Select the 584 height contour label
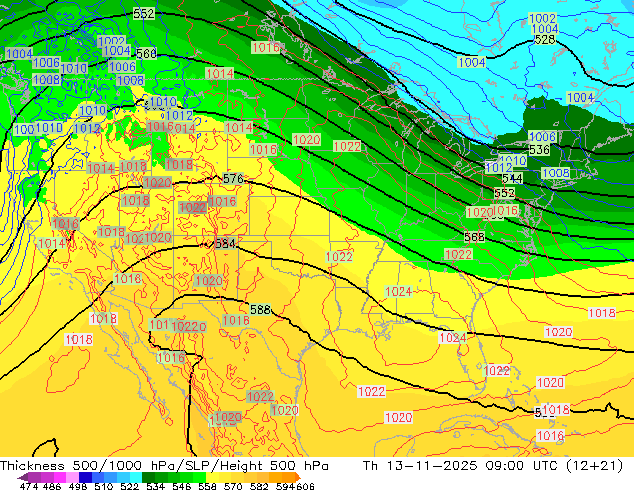634x490 pixels. [x=225, y=243]
